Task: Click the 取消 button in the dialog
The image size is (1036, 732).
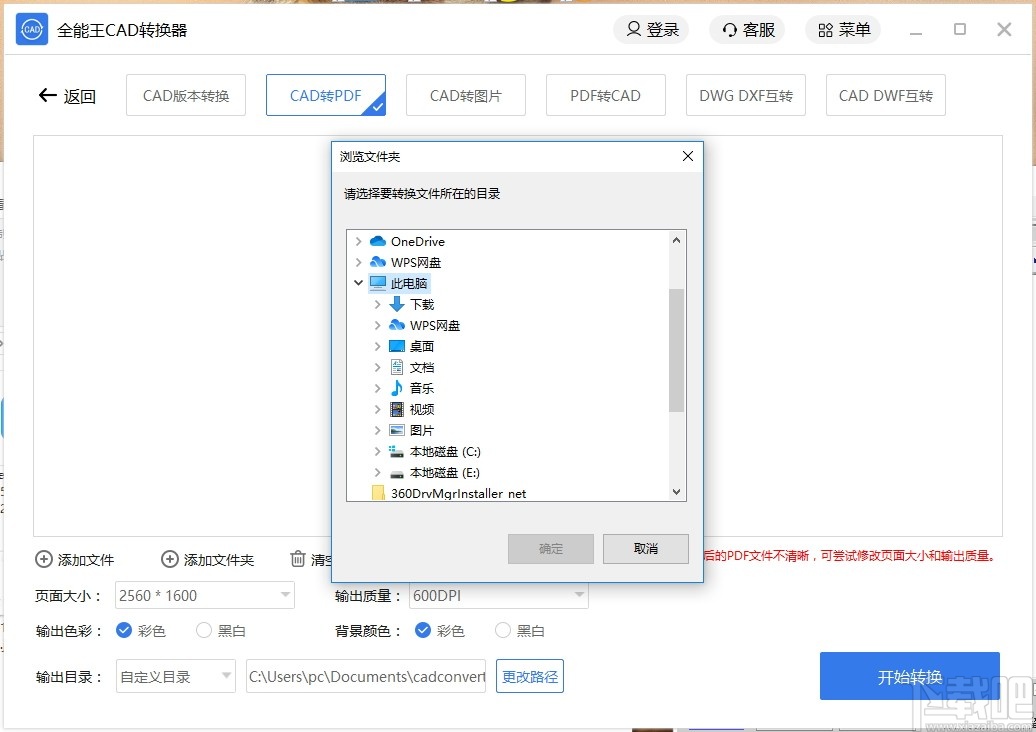Action: click(645, 548)
